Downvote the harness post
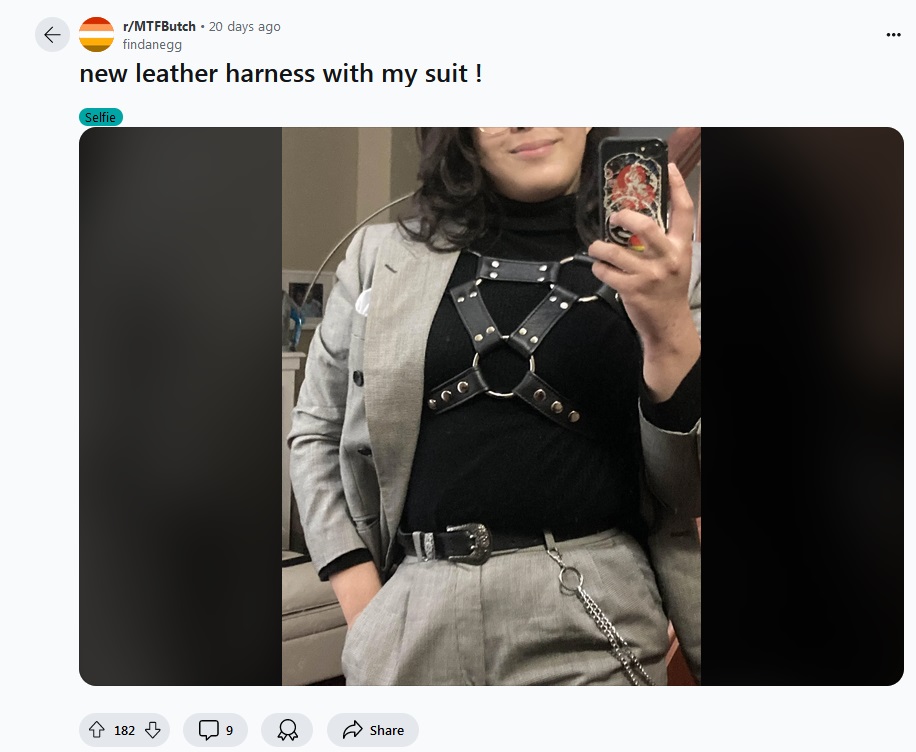 point(152,730)
